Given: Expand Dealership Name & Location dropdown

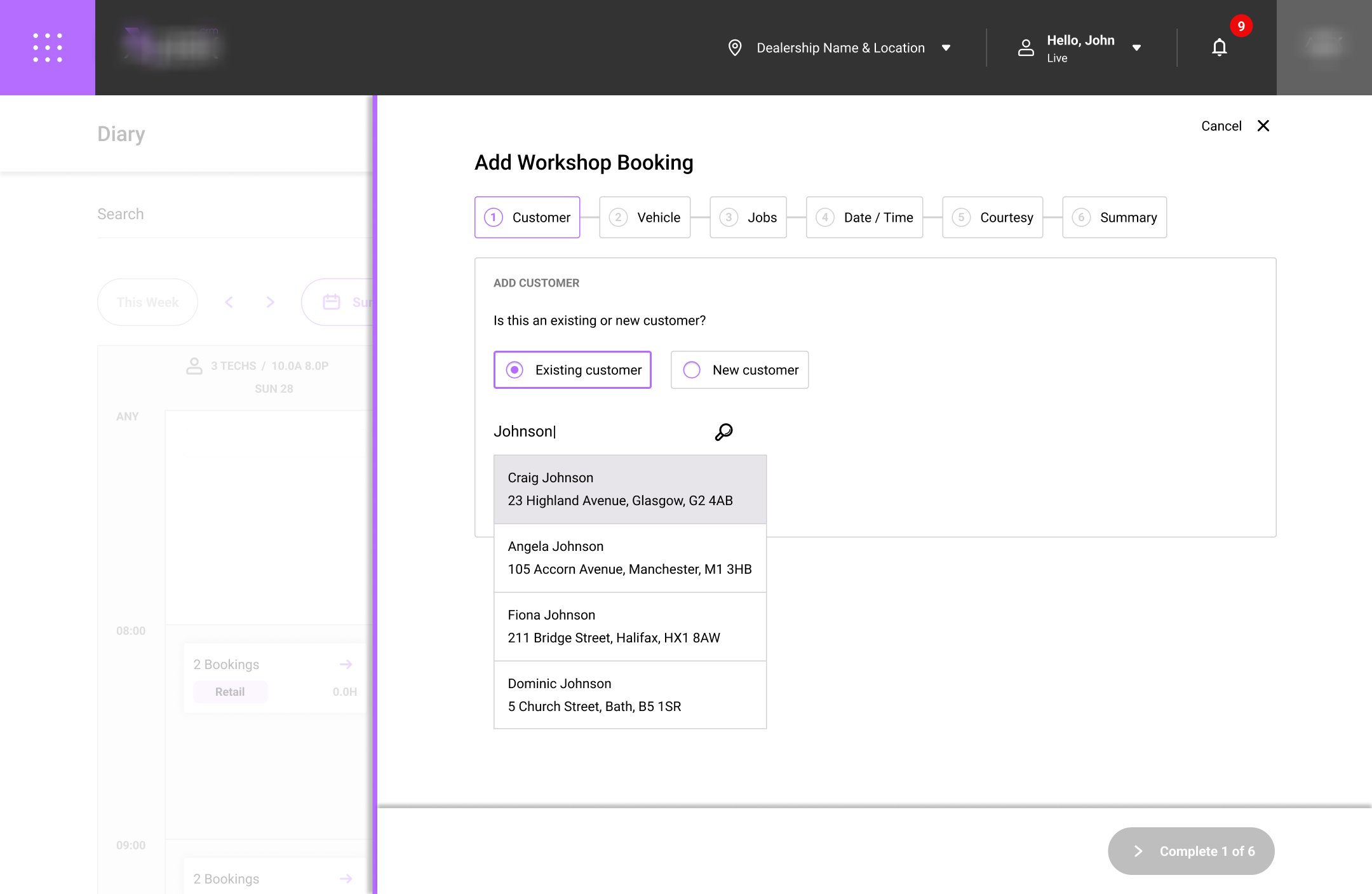Looking at the screenshot, I should [x=946, y=48].
